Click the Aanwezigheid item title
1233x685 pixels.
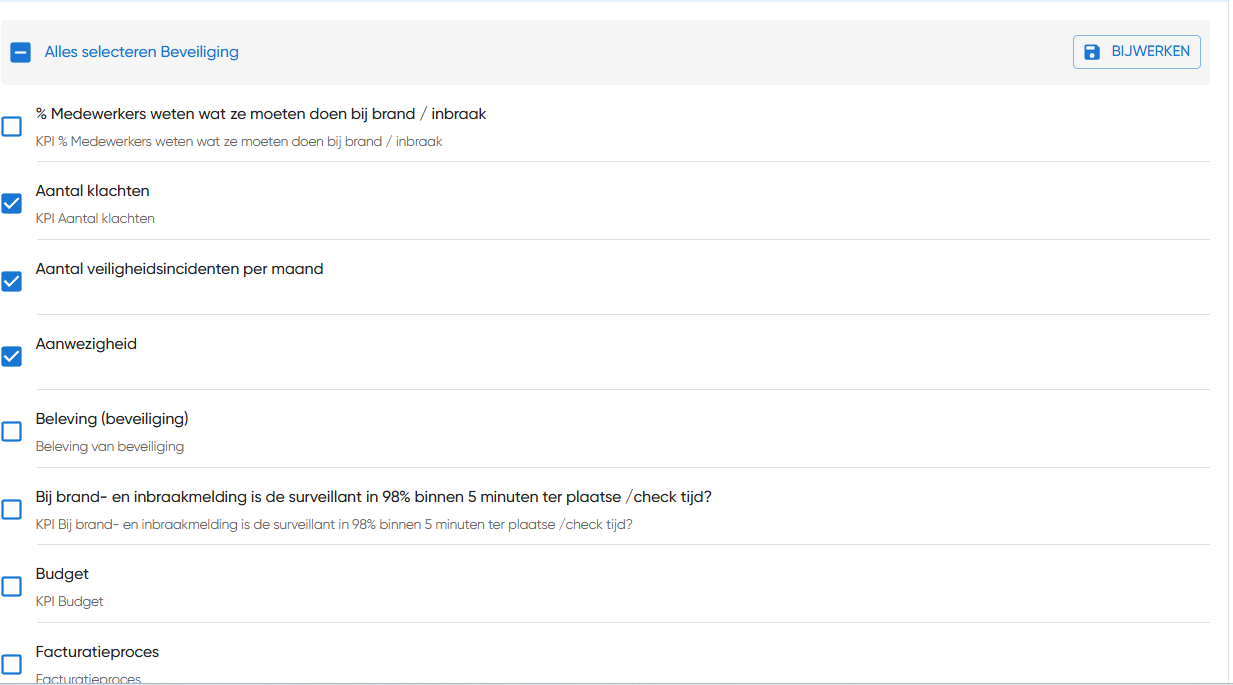pyautogui.click(x=86, y=344)
